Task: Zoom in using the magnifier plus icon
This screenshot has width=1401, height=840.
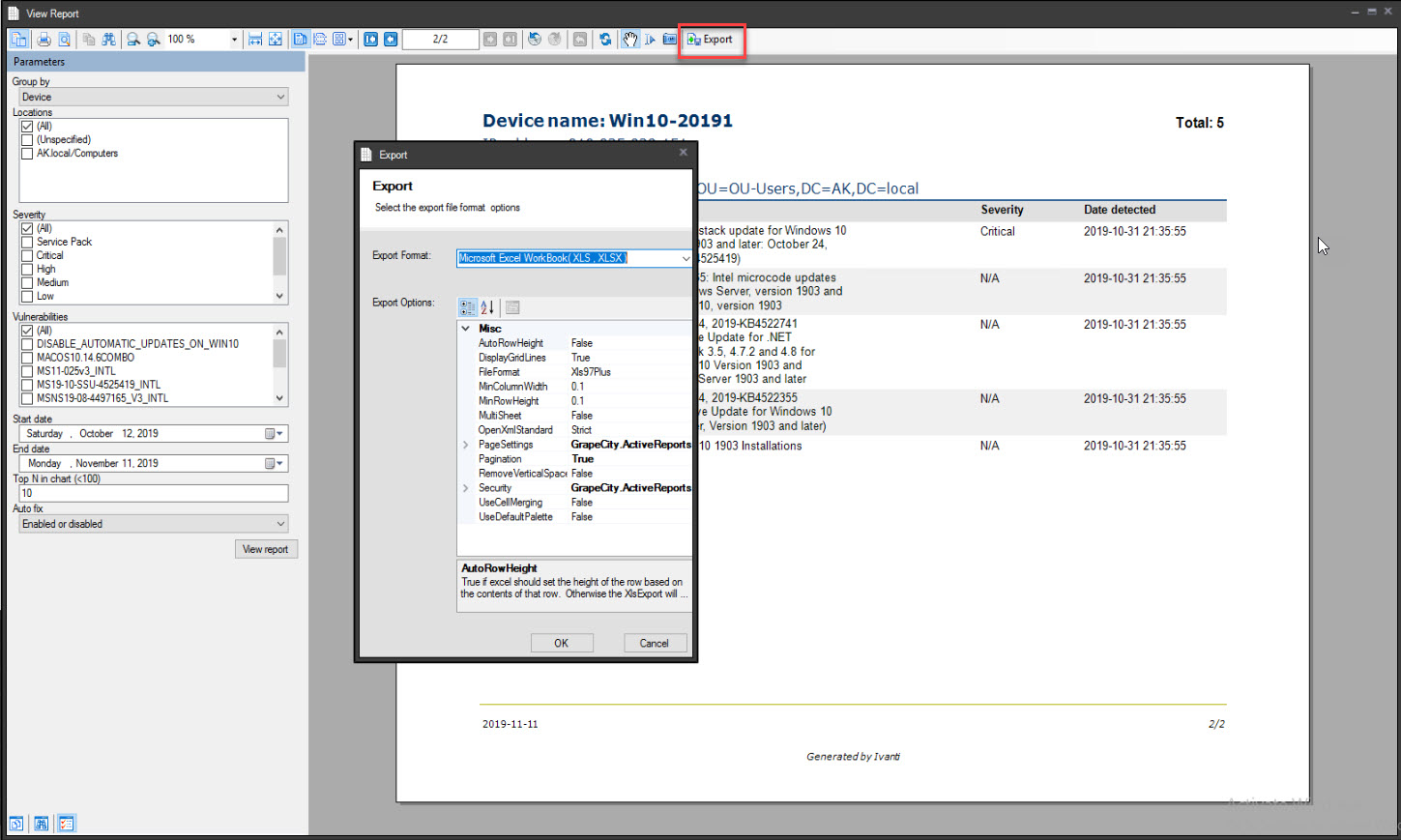Action: point(154,39)
